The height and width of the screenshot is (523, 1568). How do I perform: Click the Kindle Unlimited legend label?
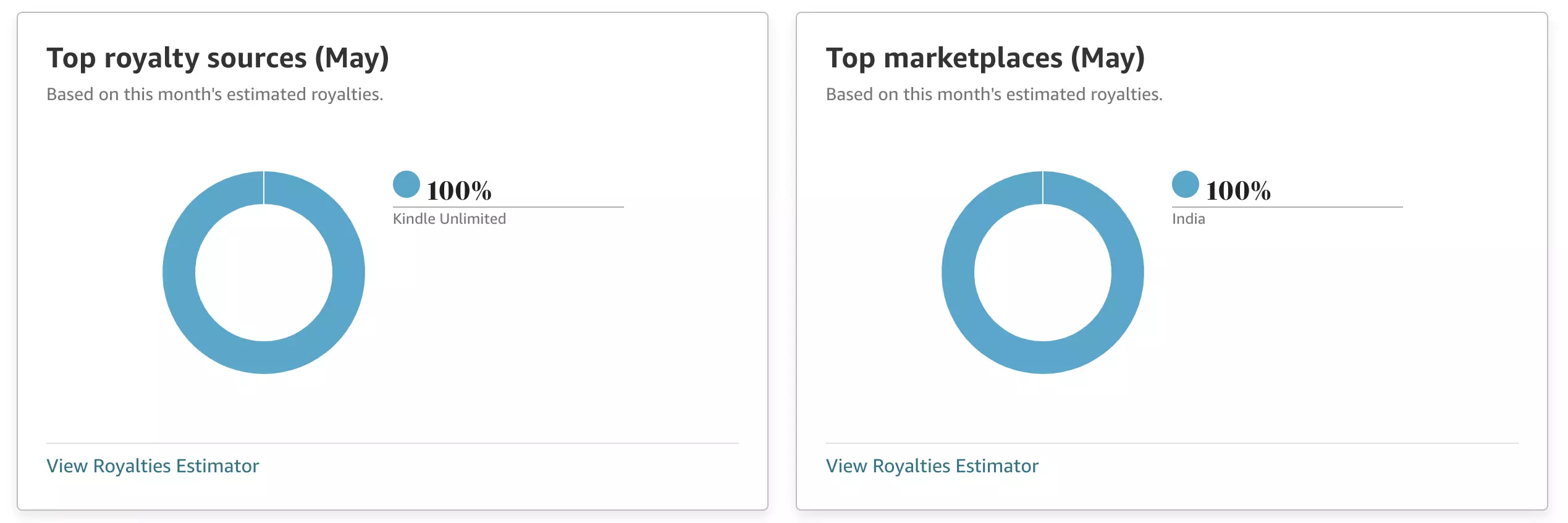(x=449, y=219)
